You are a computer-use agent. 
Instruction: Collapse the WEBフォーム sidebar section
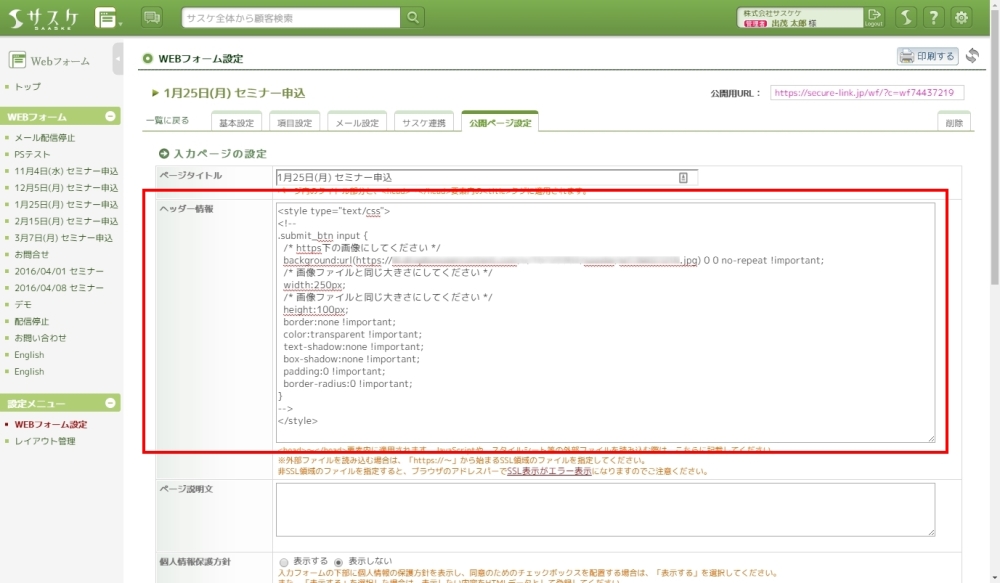(109, 117)
